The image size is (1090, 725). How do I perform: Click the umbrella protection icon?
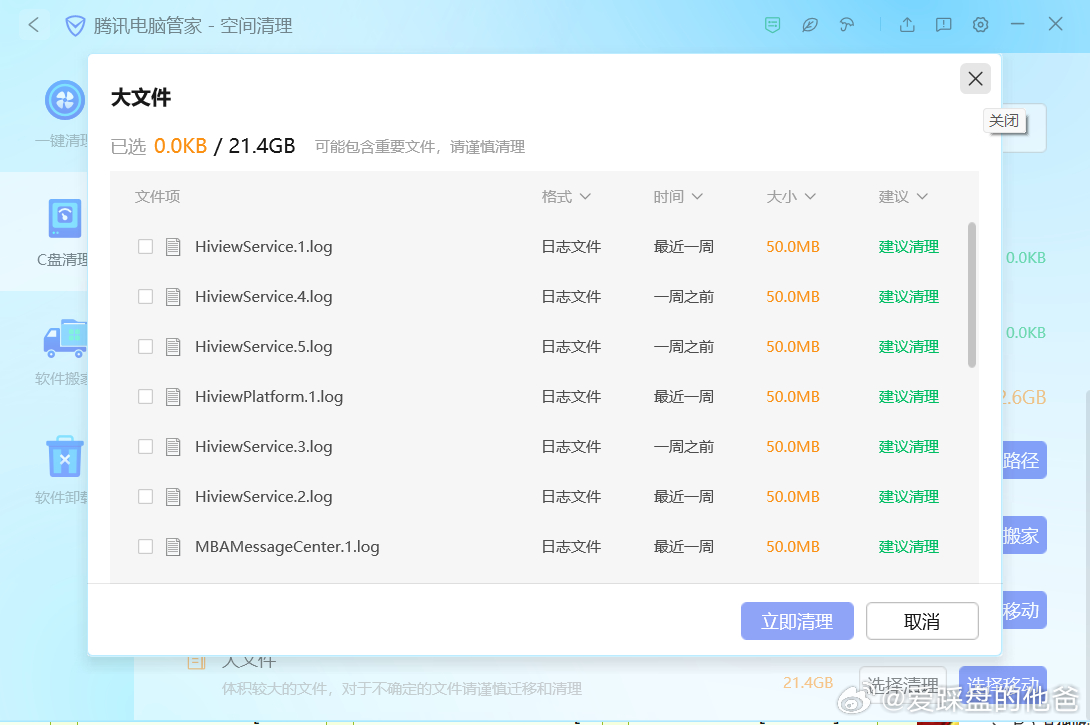[846, 25]
